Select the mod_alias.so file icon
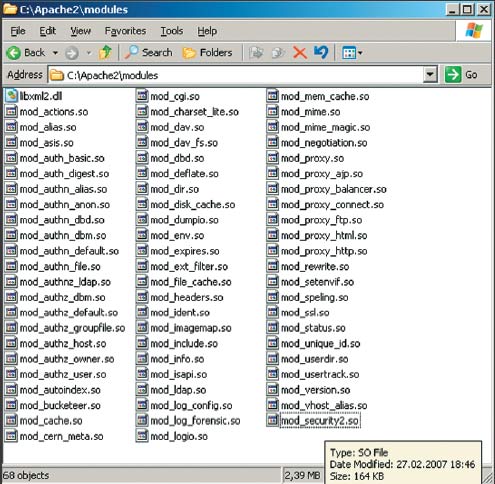 coord(11,127)
